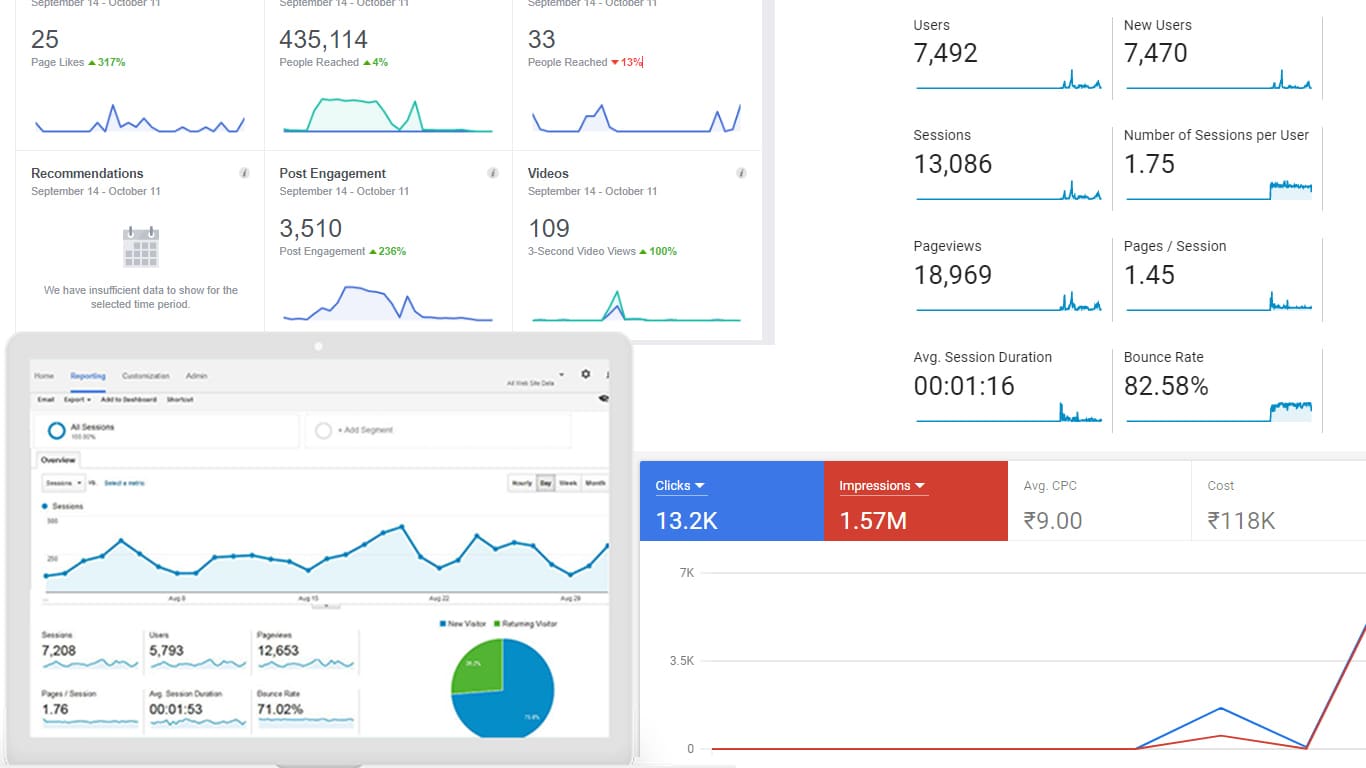Click the Users 7,492 value
Image resolution: width=1366 pixels, height=768 pixels.
[945, 53]
